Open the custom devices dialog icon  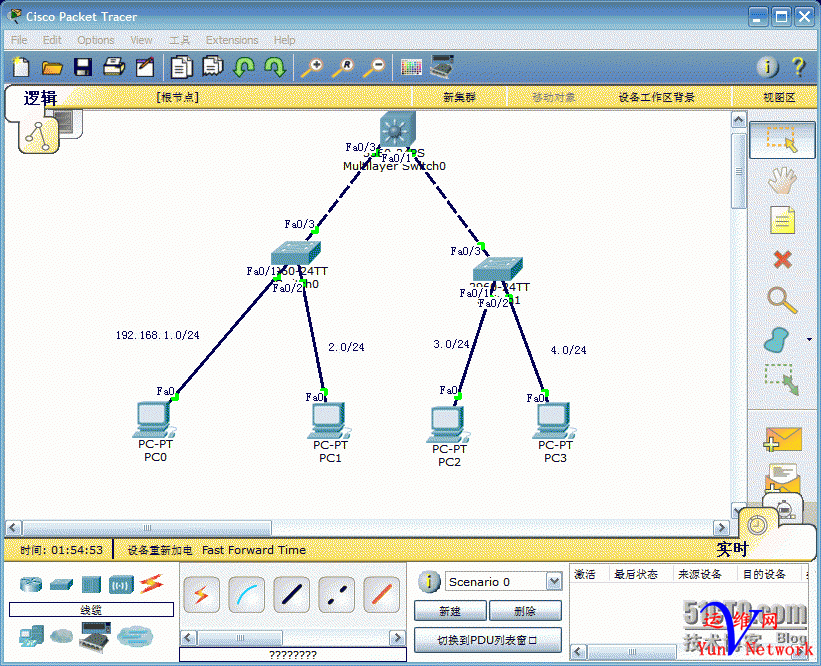click(442, 66)
